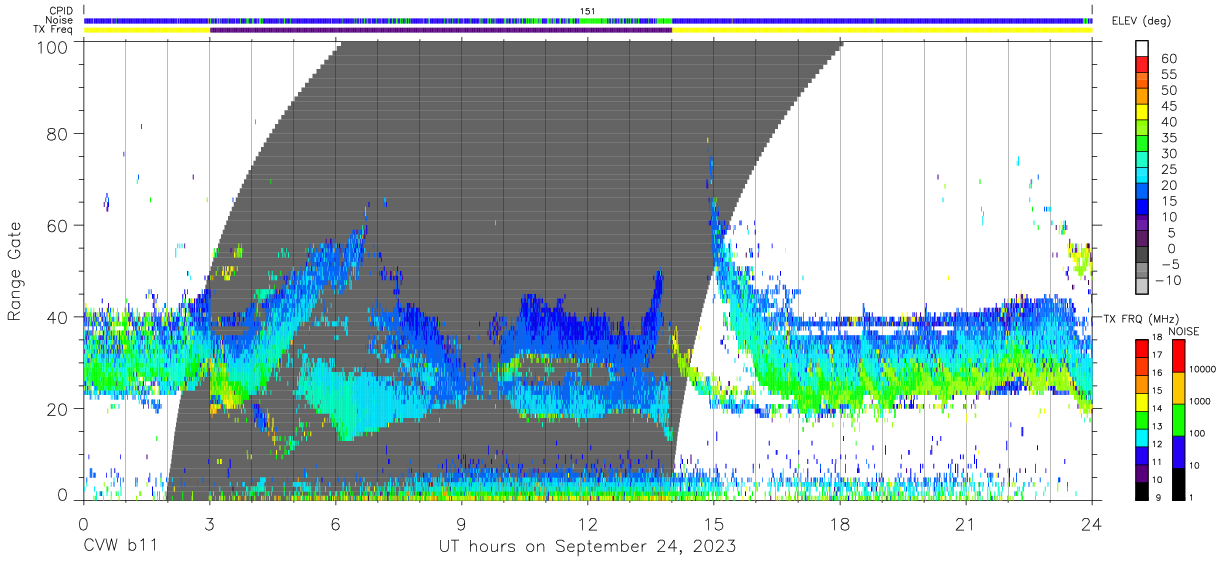This screenshot has width=1228, height=567.
Task: Click the white top box of the elevation colorbar
Action: click(x=1142, y=48)
